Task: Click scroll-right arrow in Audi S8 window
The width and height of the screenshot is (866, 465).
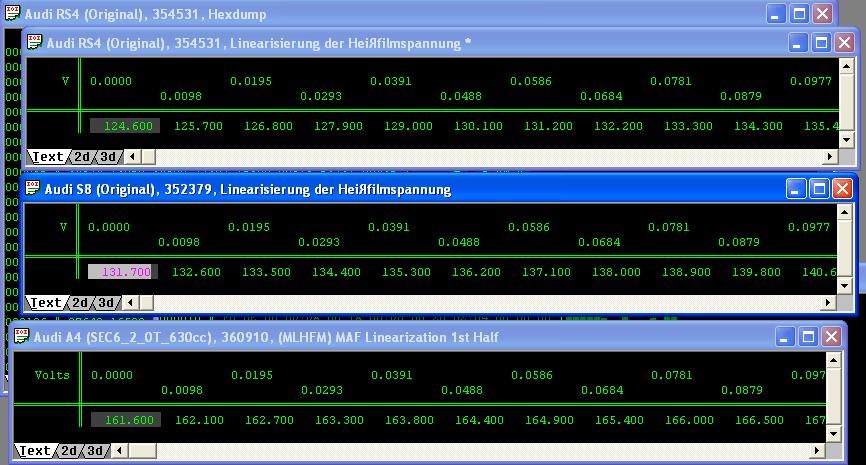Action: (x=827, y=303)
